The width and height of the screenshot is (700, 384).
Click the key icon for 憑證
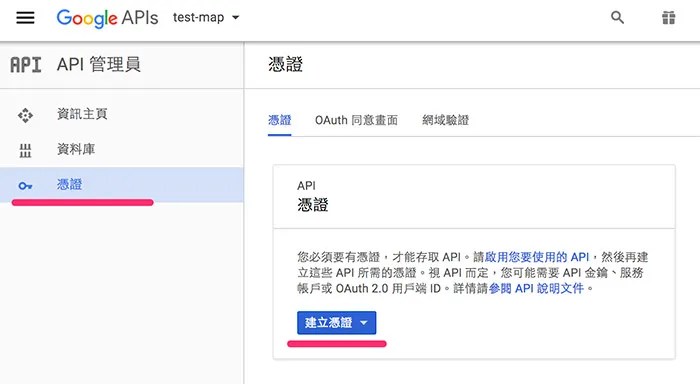point(25,185)
